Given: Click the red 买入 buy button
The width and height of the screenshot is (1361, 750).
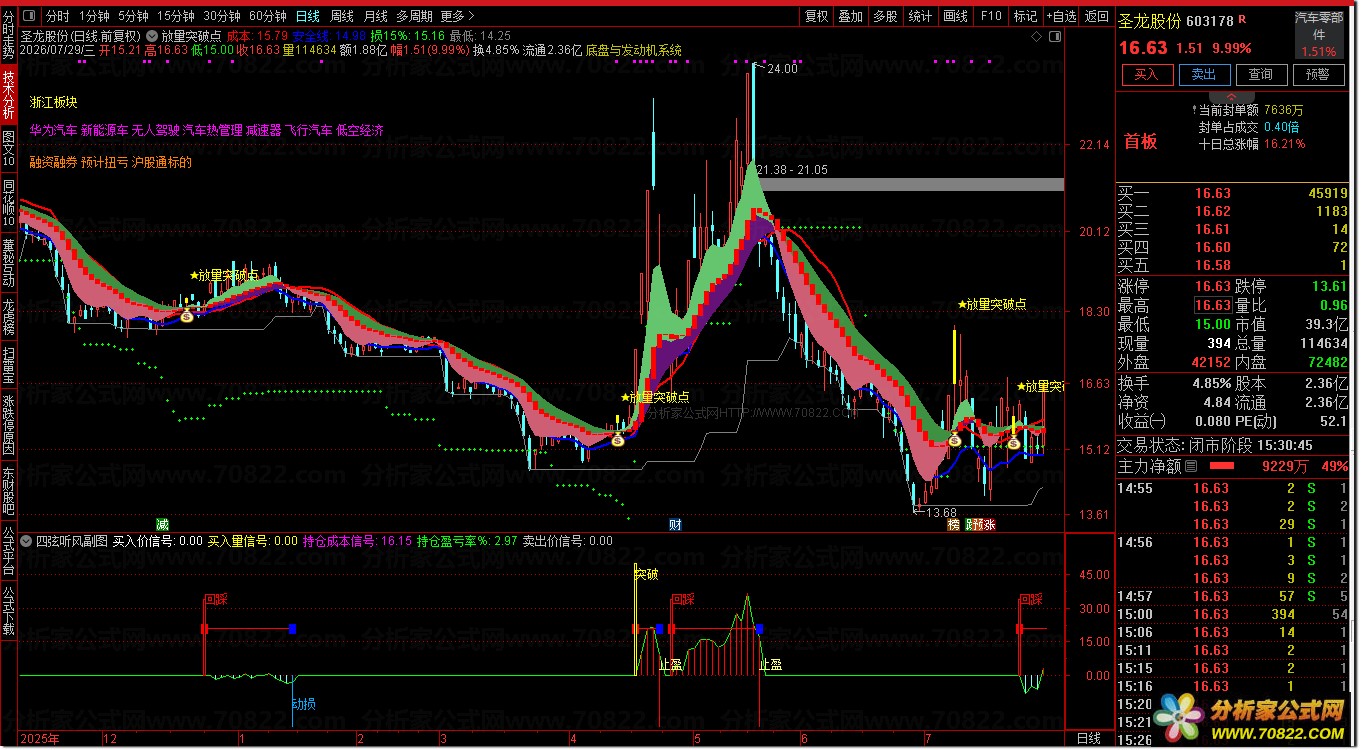Looking at the screenshot, I should point(1146,75).
